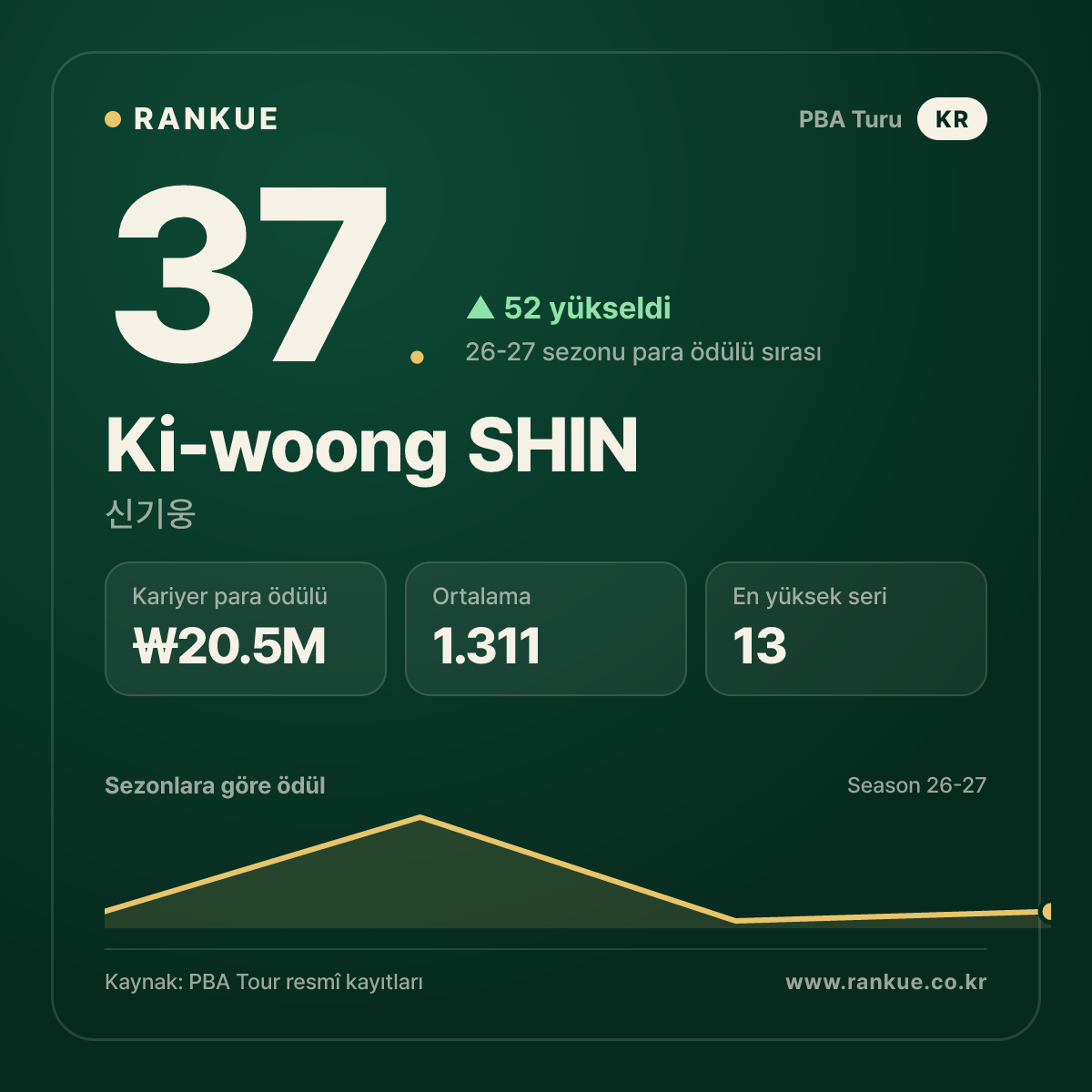Click the green up-triangle rise icon

(480, 308)
